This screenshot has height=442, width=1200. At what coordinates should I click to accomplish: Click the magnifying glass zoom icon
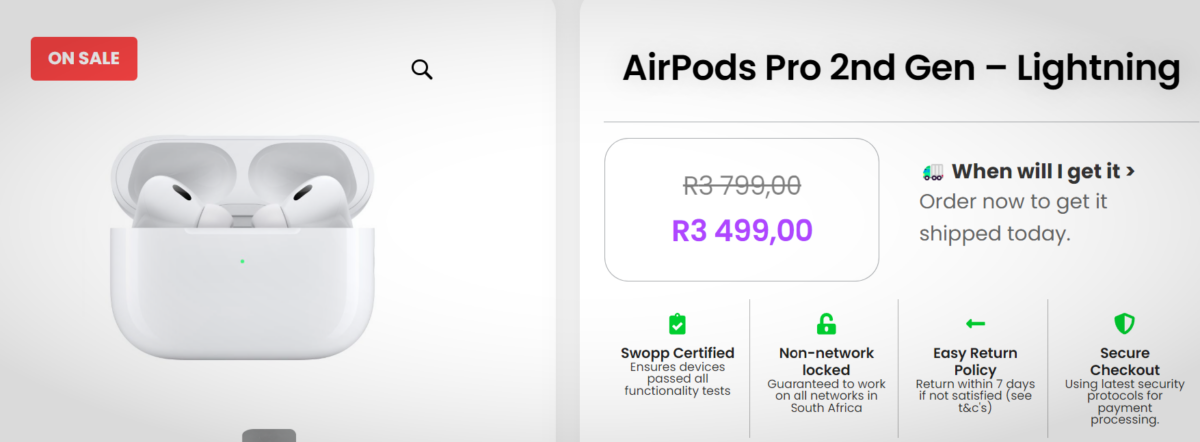coord(422,69)
